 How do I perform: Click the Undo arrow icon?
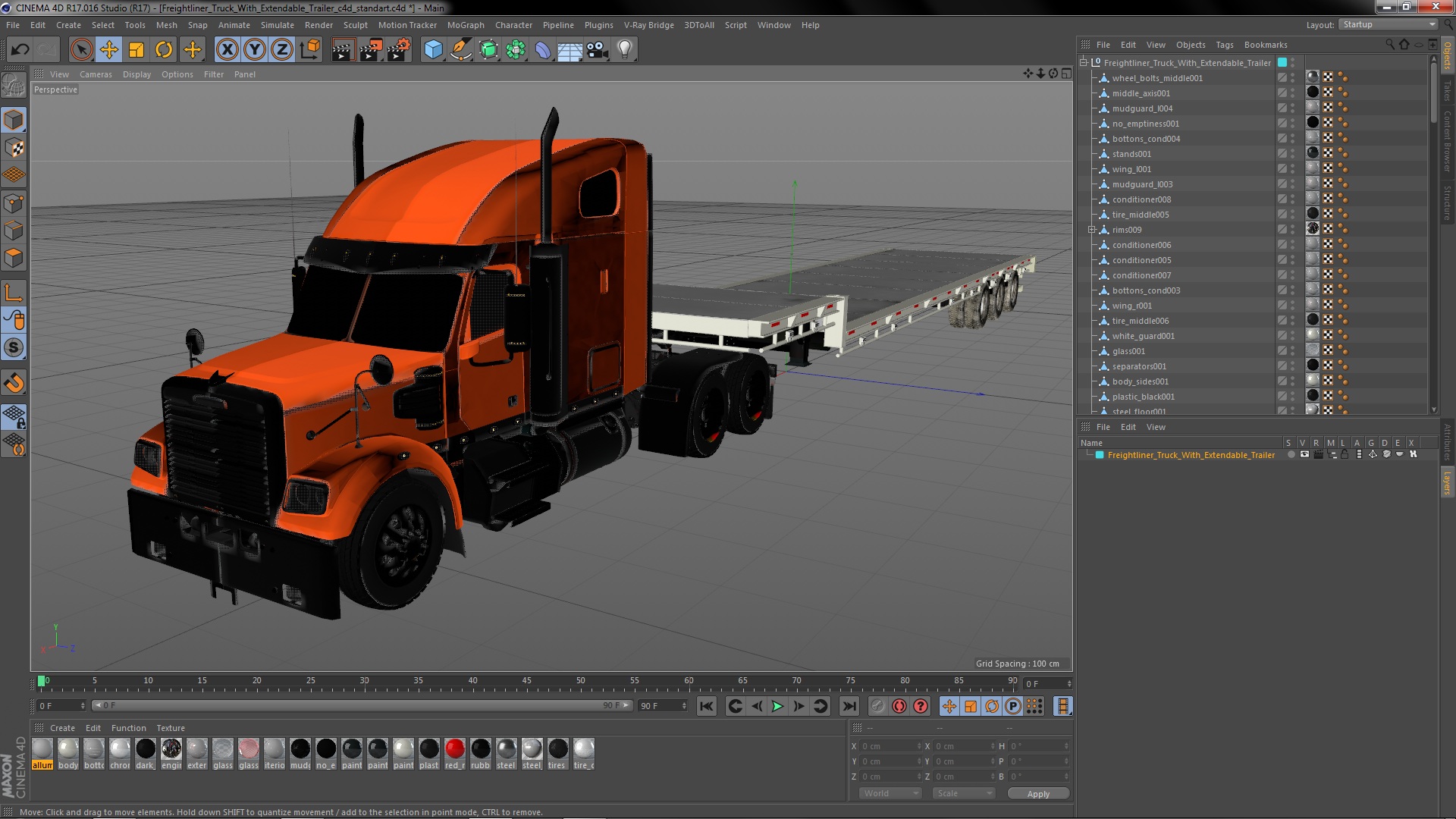coord(20,50)
